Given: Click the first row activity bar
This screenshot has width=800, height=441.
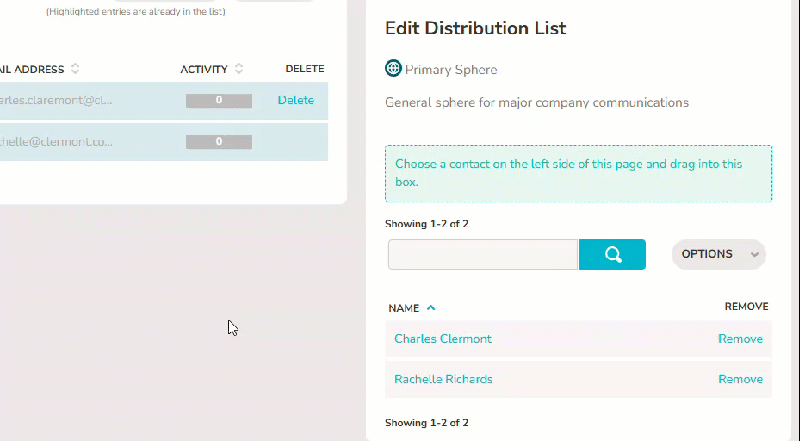Looking at the screenshot, I should [x=219, y=101].
